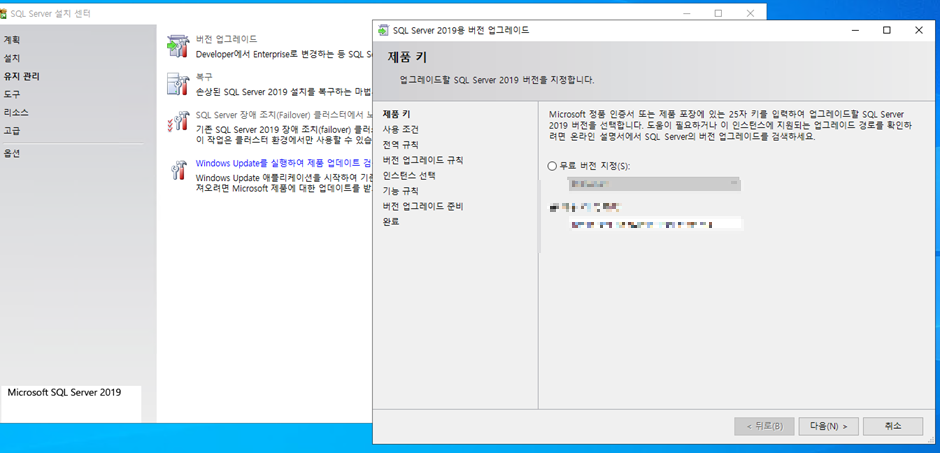This screenshot has width=940, height=453.
Task: Click the disabled < 뒤로(B) button
Action: [x=764, y=426]
